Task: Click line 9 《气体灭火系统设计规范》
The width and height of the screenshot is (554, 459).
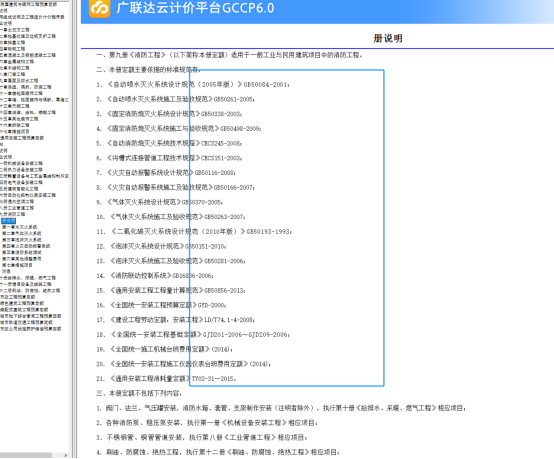Action: click(x=160, y=202)
